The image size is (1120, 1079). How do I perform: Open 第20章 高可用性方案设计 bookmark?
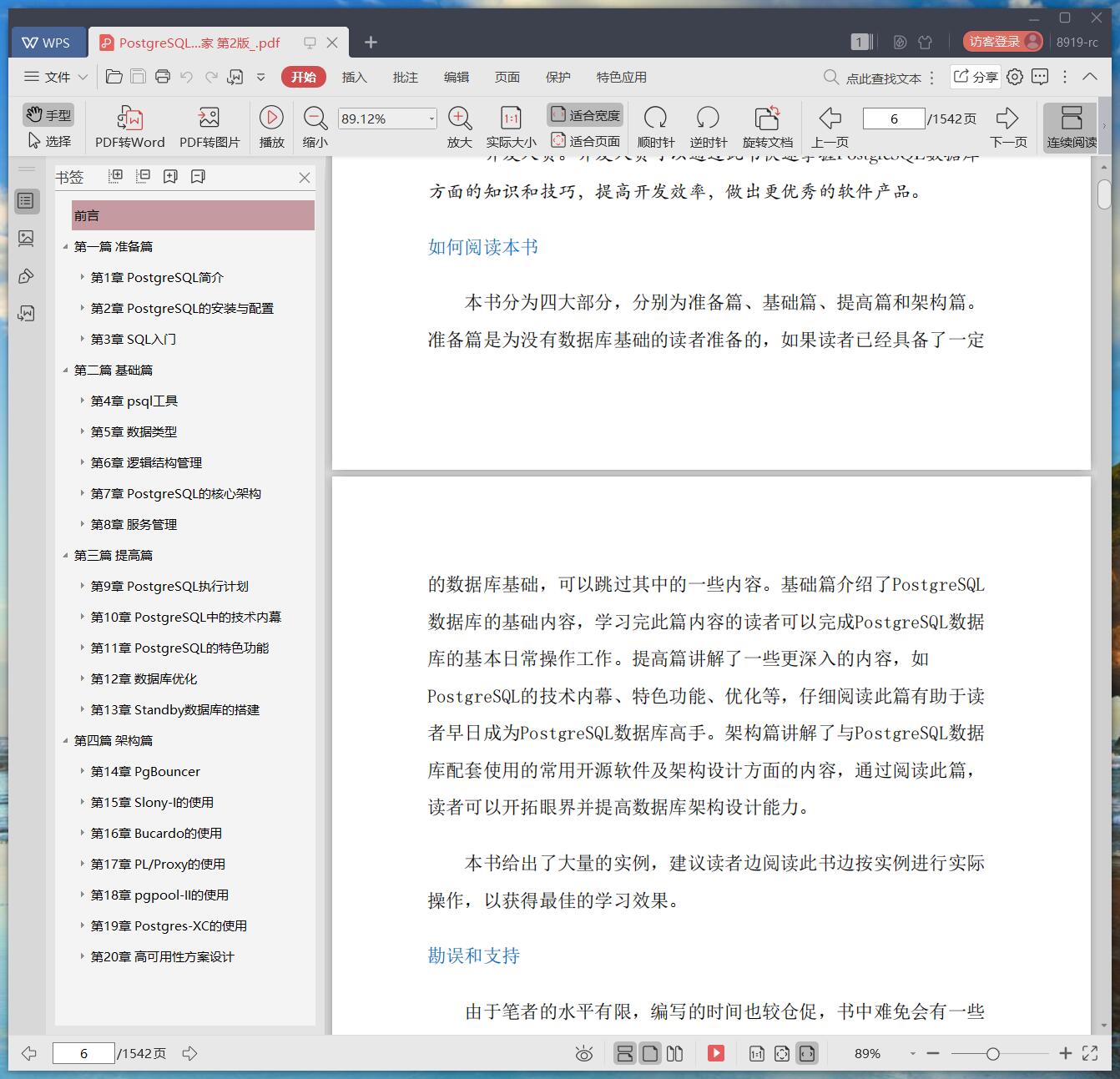point(162,956)
